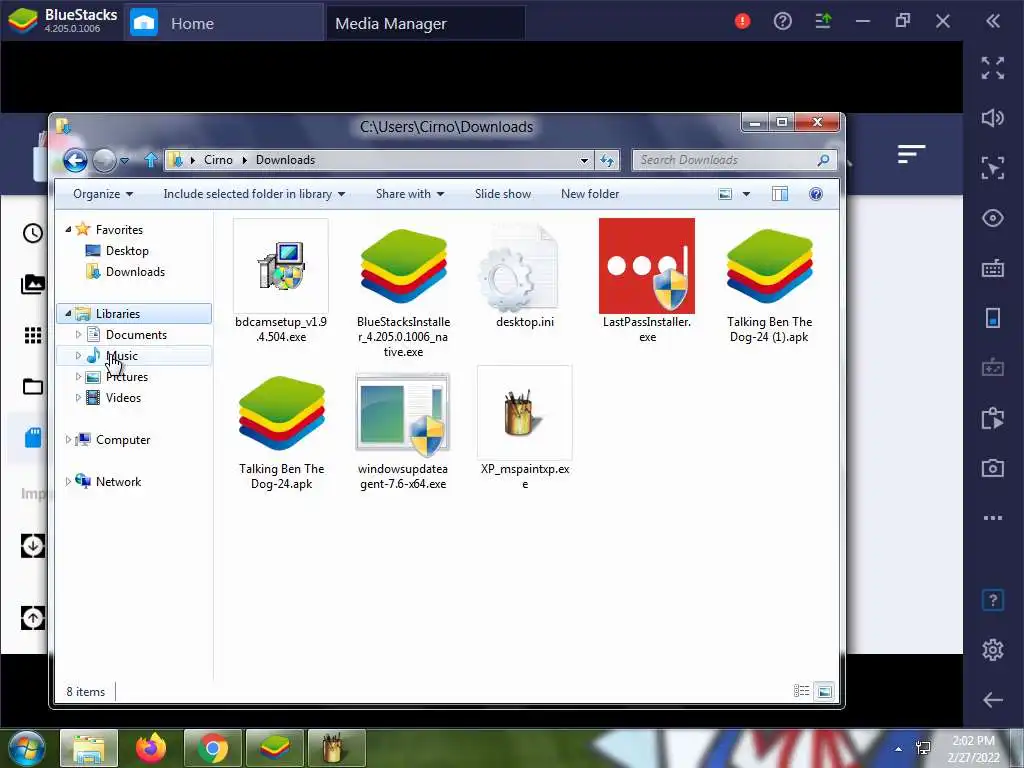
Task: Click Explorer back navigation arrow
Action: (75, 160)
